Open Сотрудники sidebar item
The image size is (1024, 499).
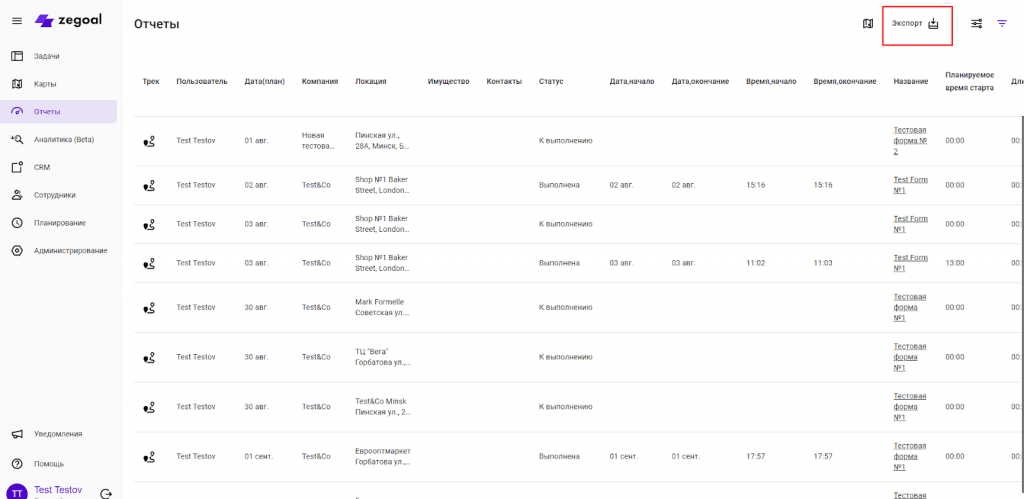click(x=54, y=195)
